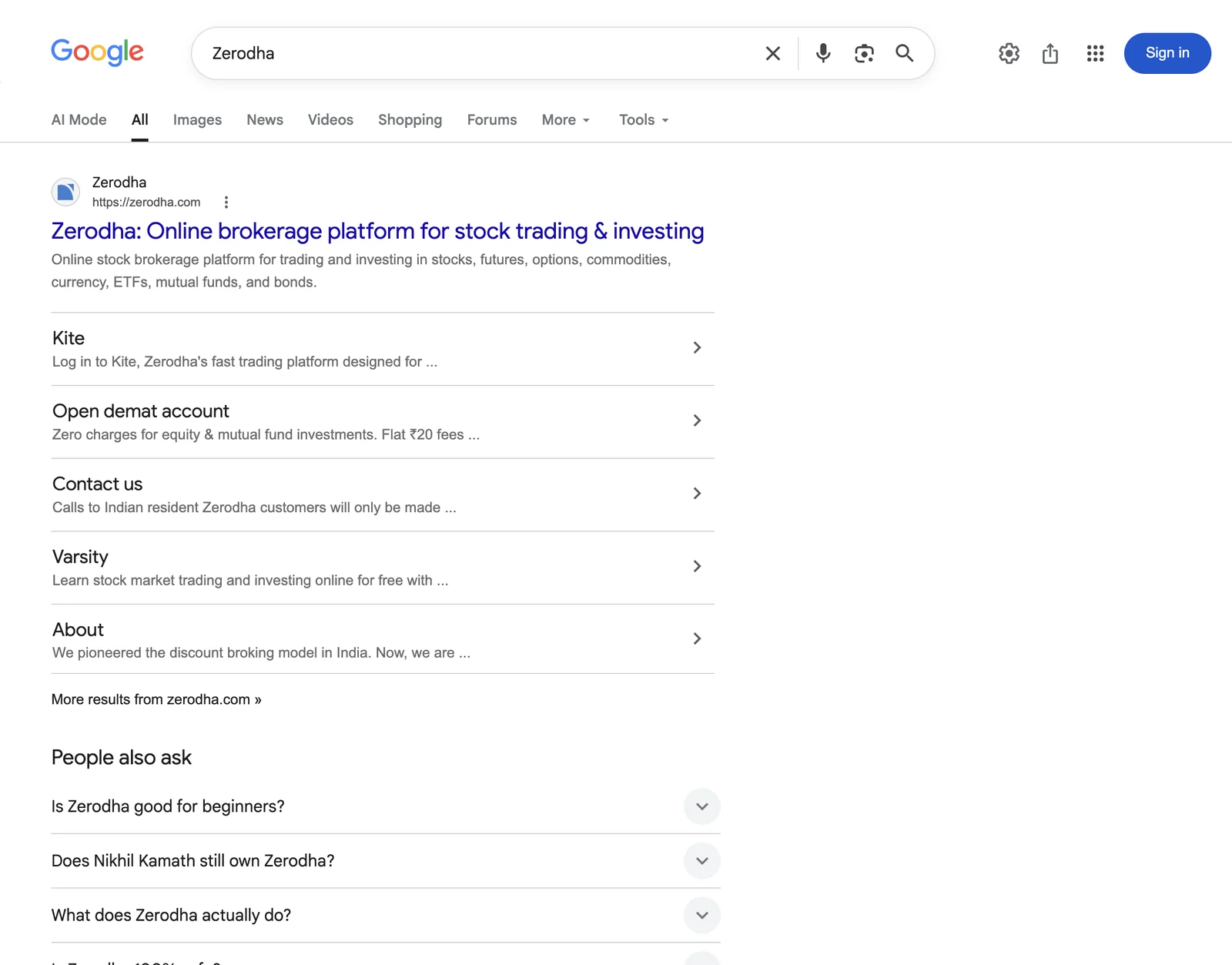Click the https://zerodha.com URL text
The width and height of the screenshot is (1232, 965).
pyautogui.click(x=146, y=203)
